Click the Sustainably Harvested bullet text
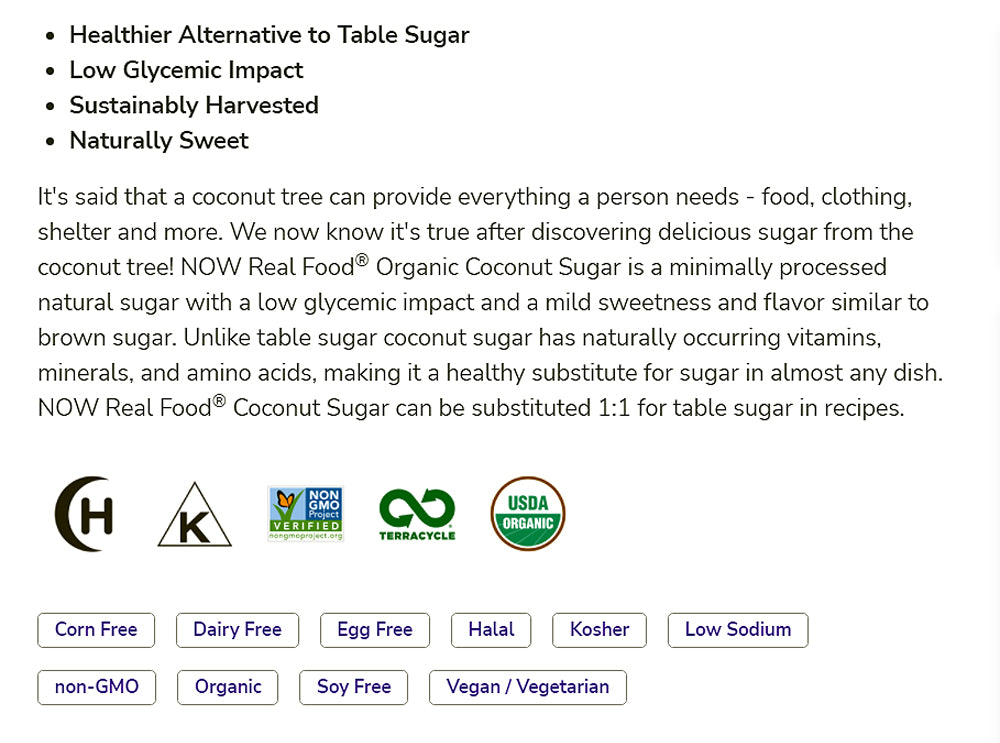The width and height of the screenshot is (1000, 743). 194,105
